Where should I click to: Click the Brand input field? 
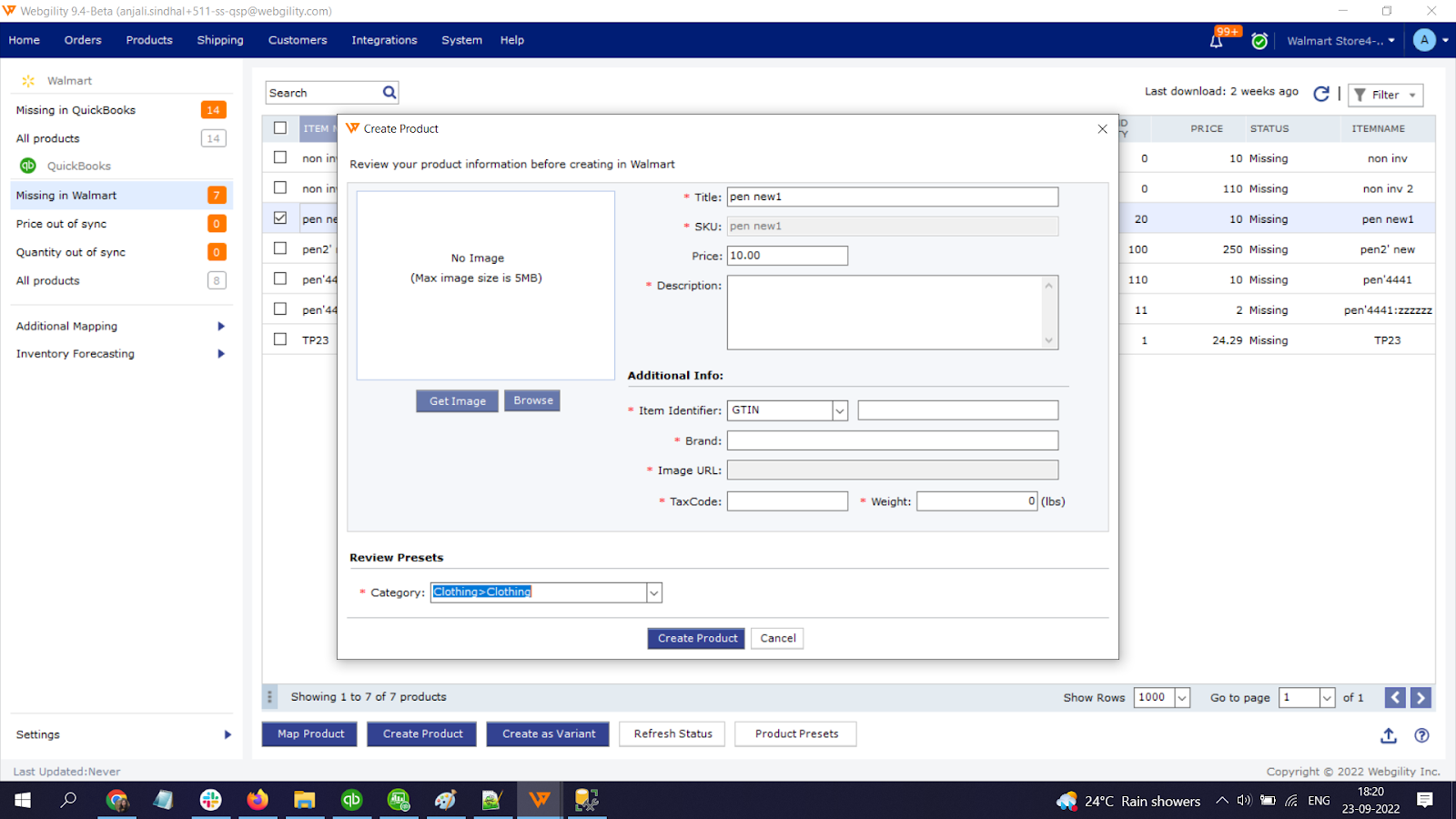pos(893,440)
